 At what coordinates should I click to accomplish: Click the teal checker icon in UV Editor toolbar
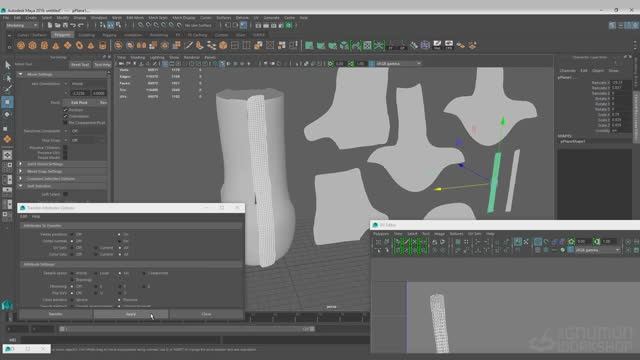(x=518, y=242)
